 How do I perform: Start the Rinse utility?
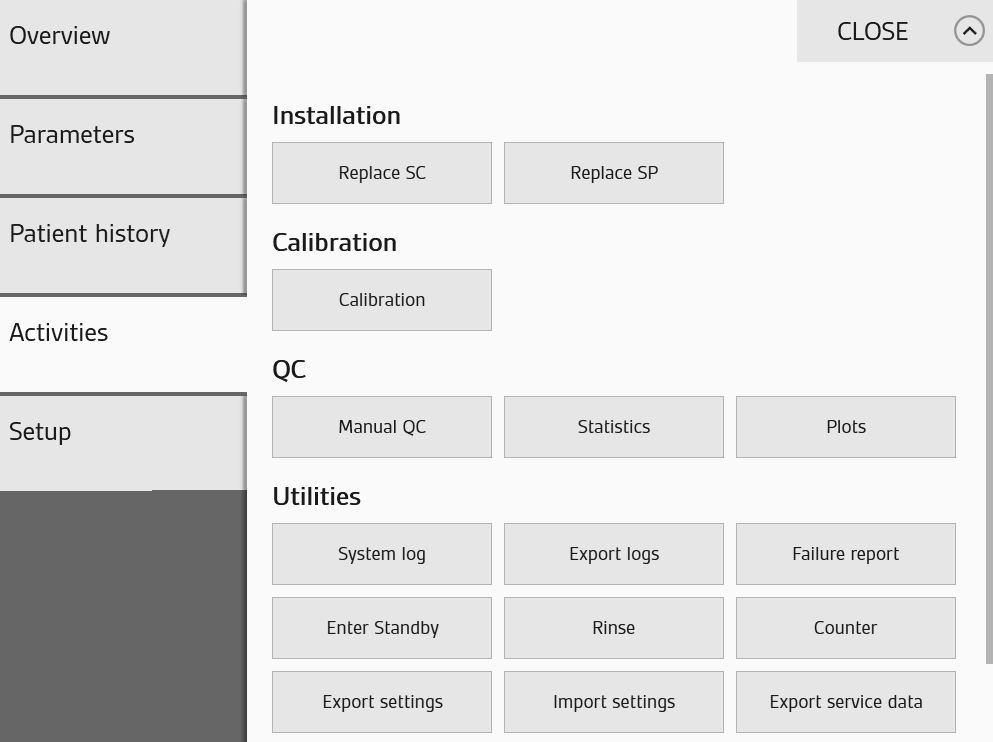(614, 628)
